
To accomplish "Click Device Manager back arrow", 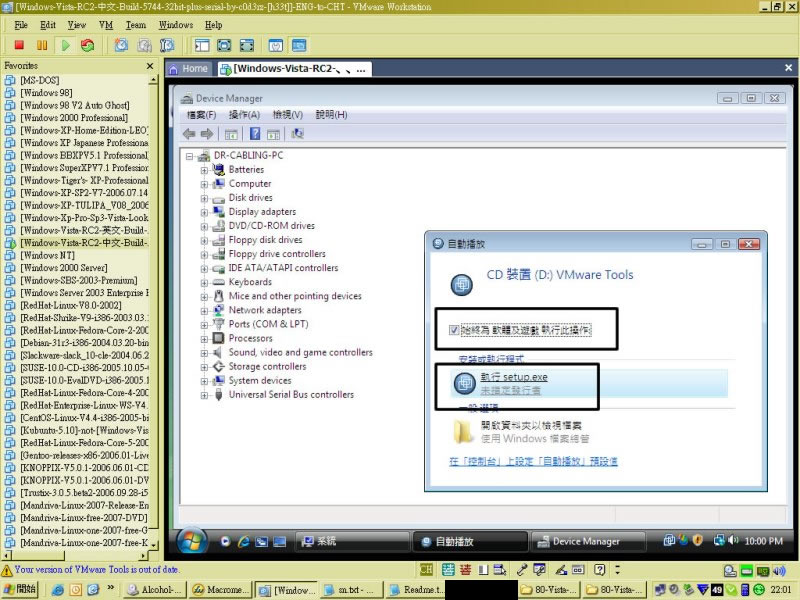I will [189, 134].
